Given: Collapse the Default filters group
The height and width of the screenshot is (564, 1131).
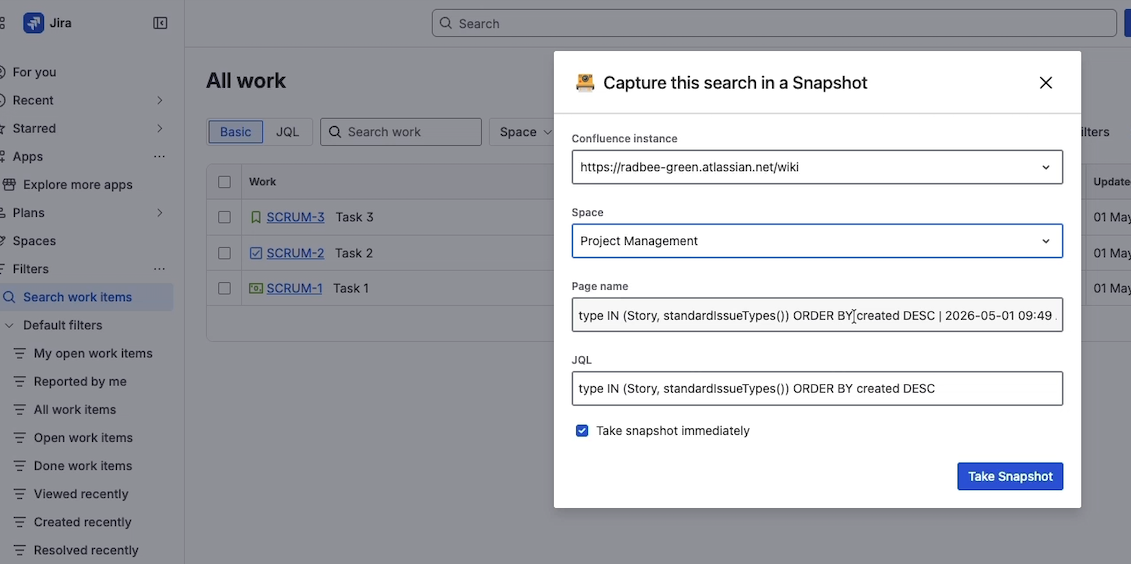Looking at the screenshot, I should [9, 325].
